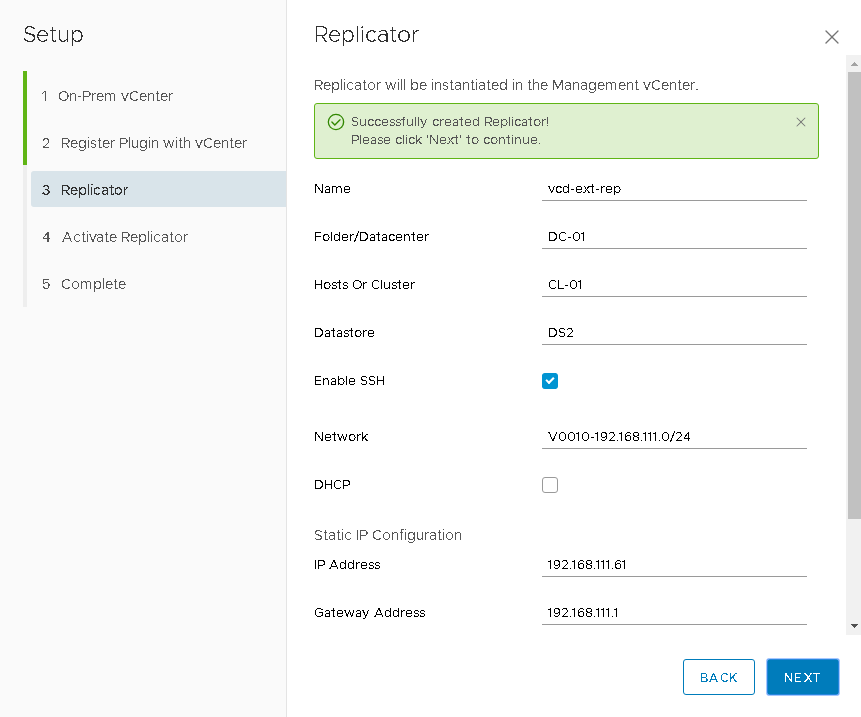Select Register Plugin with vCenter step
This screenshot has width=861, height=717.
153,143
